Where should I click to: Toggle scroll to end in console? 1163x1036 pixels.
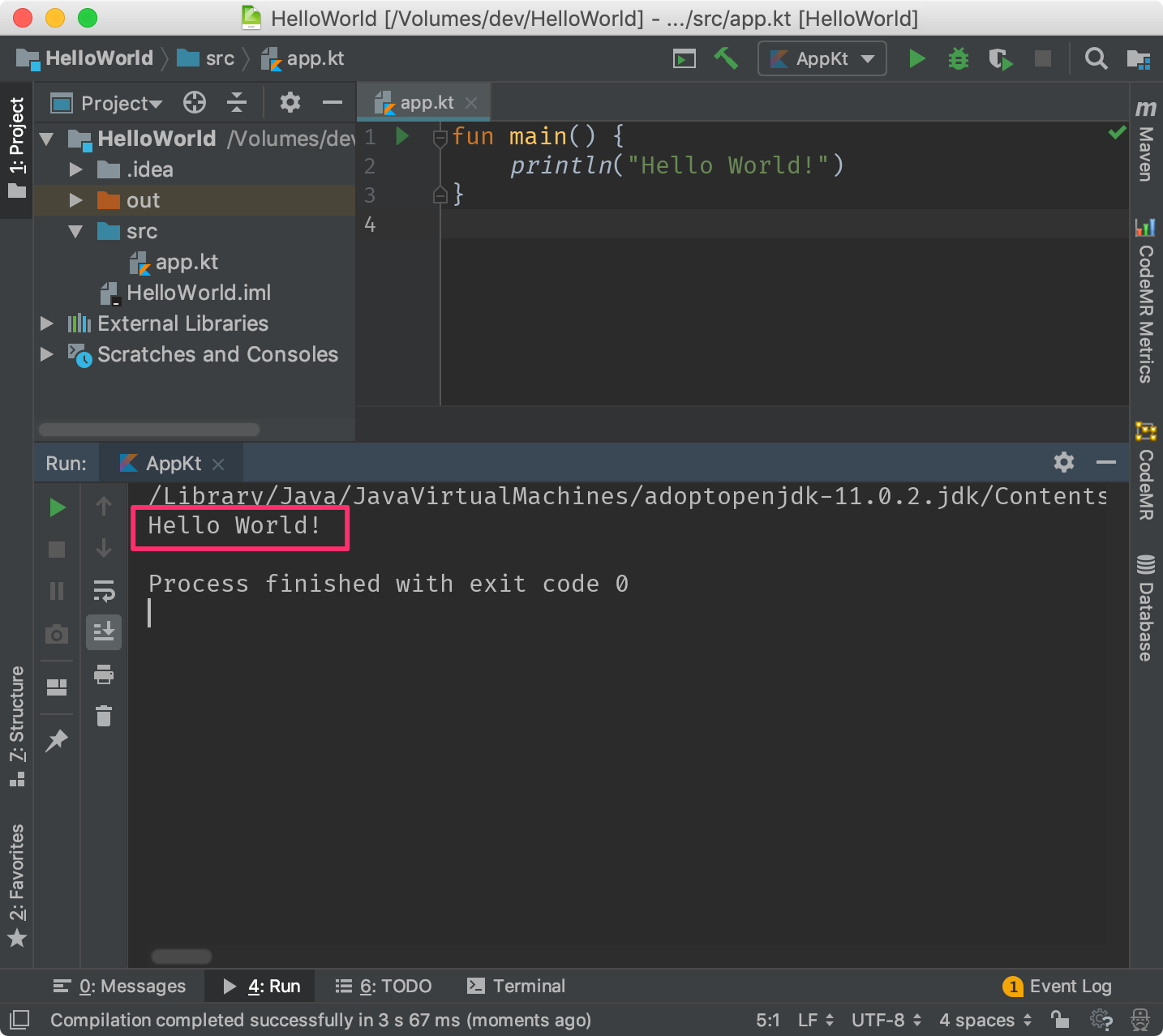click(x=104, y=632)
